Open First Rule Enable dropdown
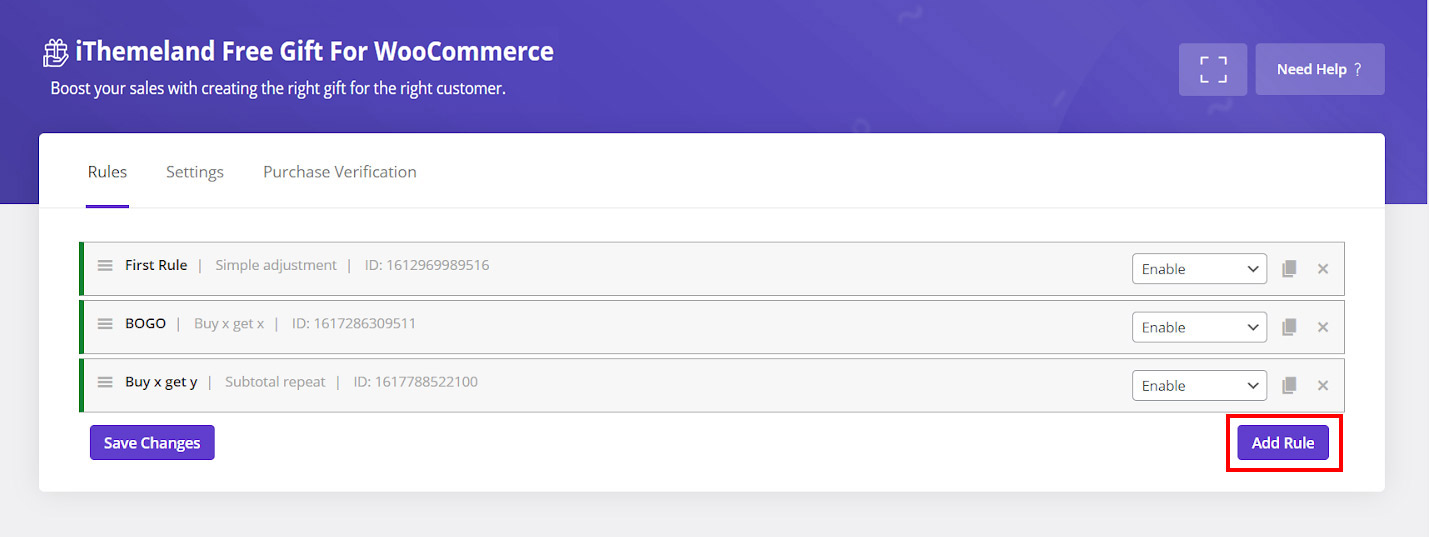This screenshot has height=537, width=1429. (x=1199, y=269)
